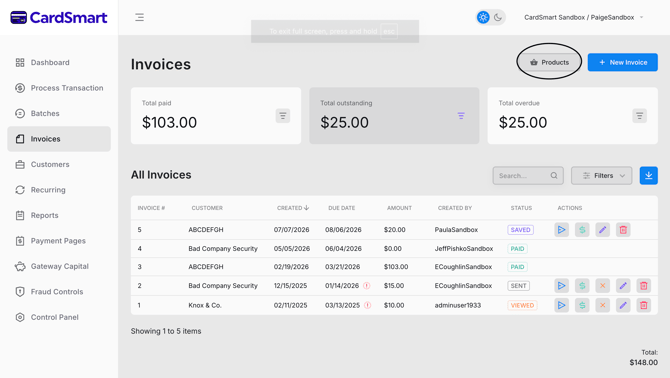The width and height of the screenshot is (670, 378).
Task: Sort by STATUS column
Action: coord(521,208)
